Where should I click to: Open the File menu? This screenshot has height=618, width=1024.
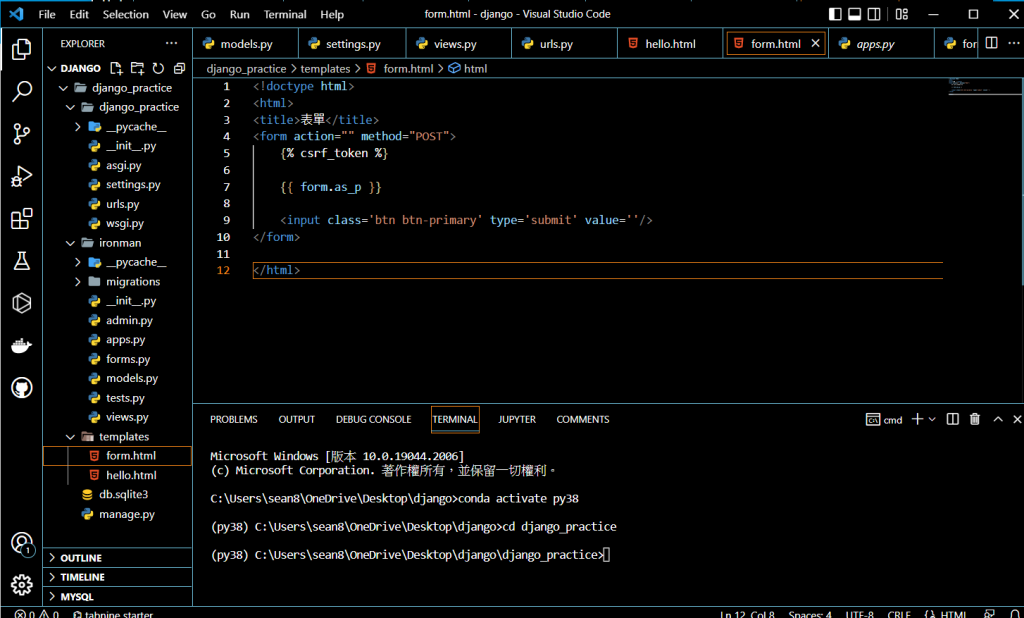click(x=47, y=14)
